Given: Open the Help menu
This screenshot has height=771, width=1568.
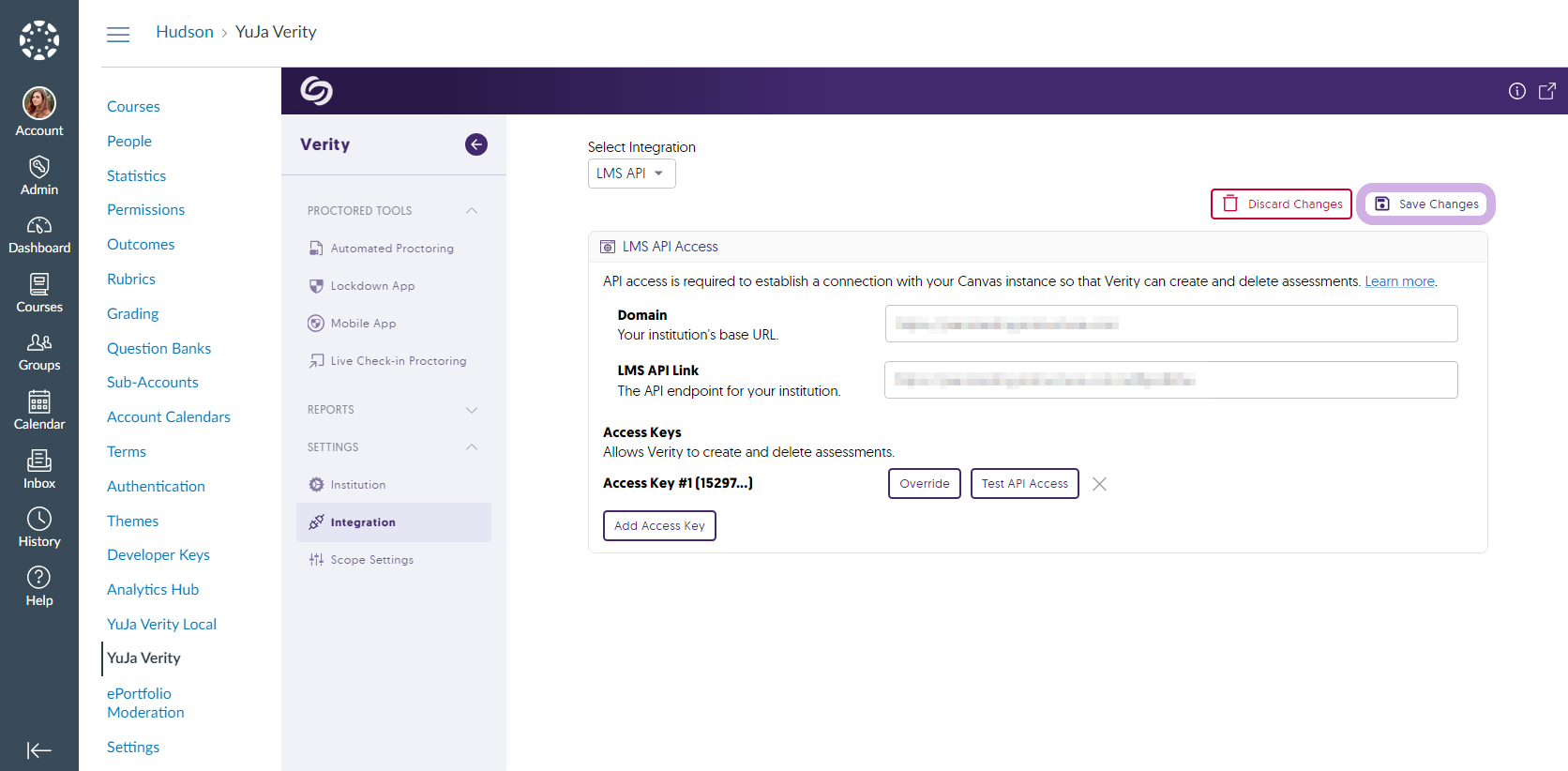Looking at the screenshot, I should 39,587.
